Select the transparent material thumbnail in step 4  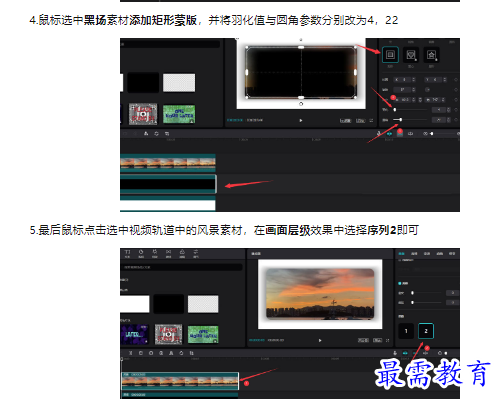click(179, 83)
